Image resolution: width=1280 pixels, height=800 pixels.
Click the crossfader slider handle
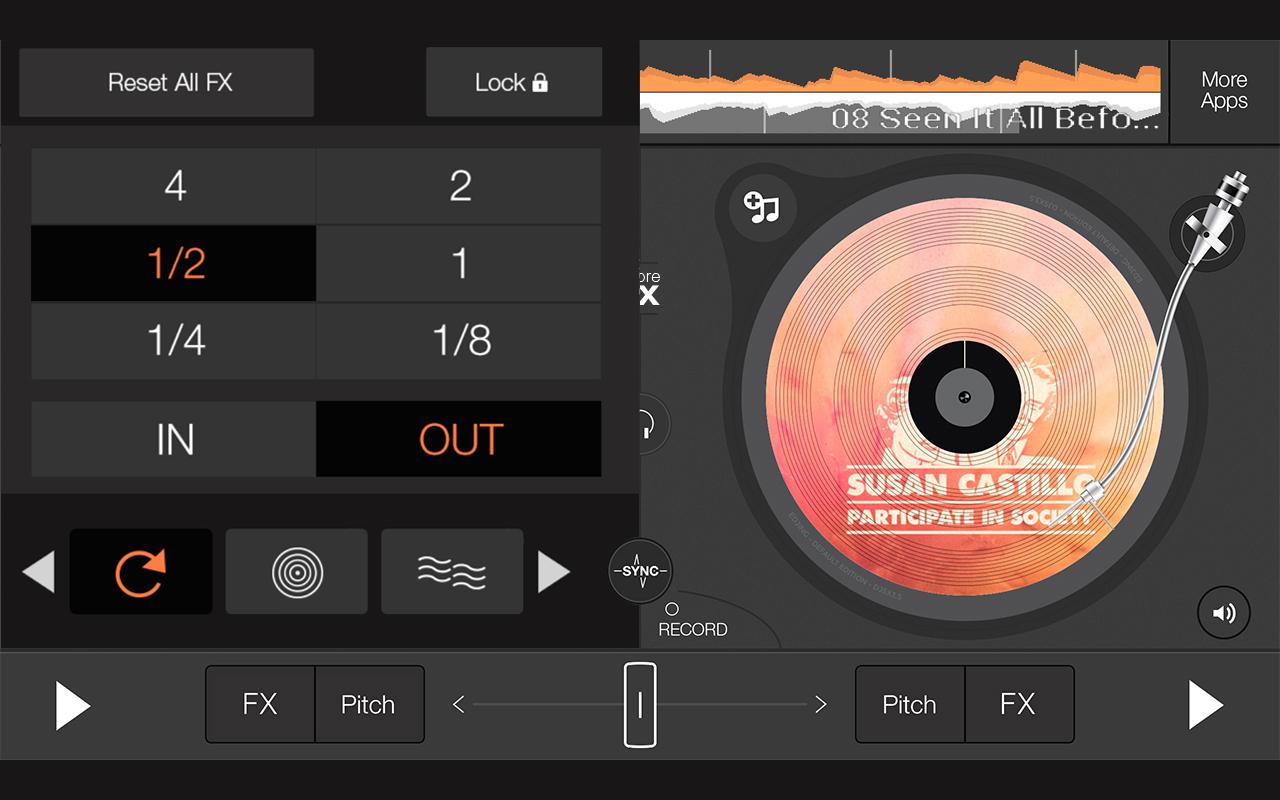[x=640, y=705]
